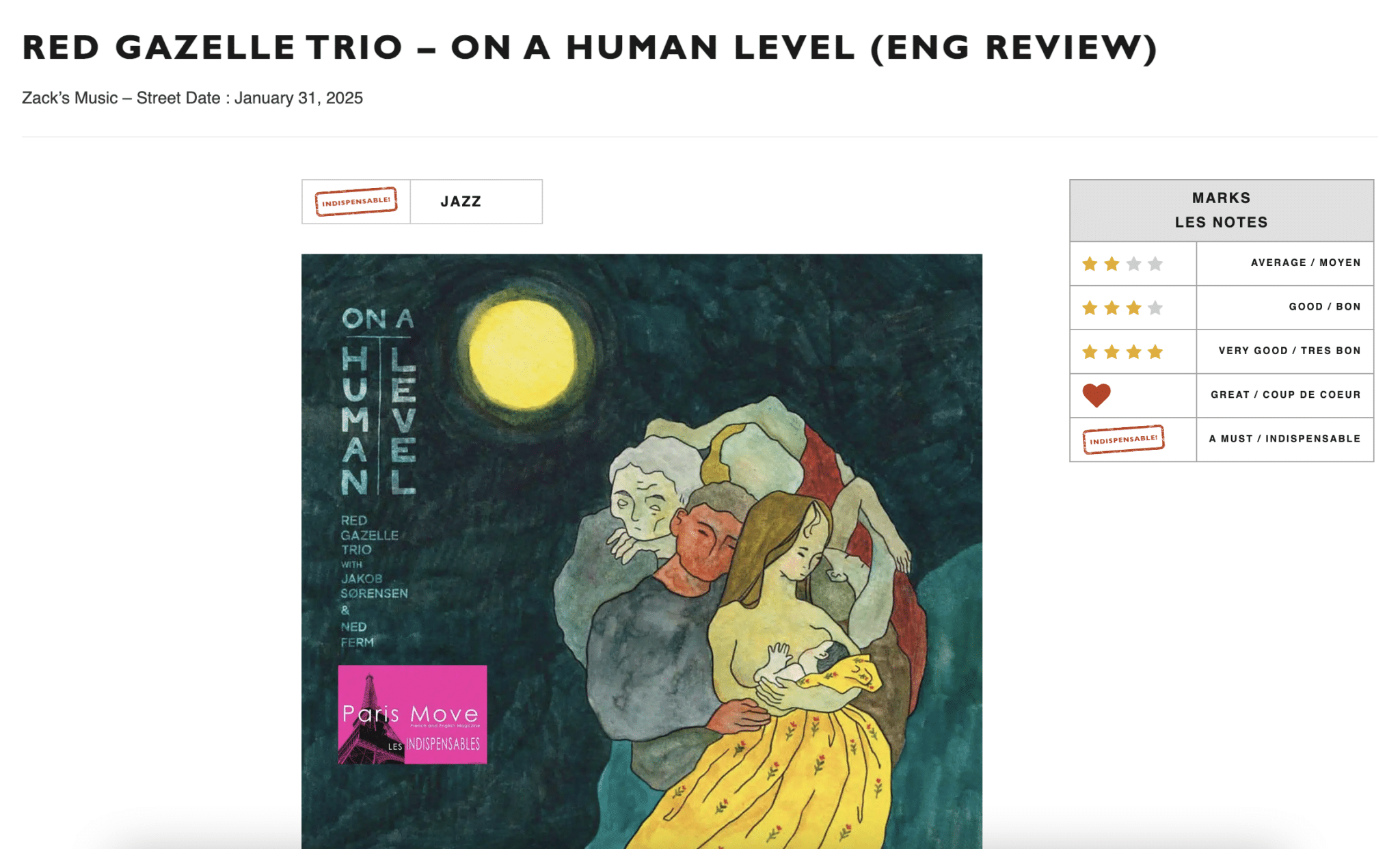
Task: Click the 'Great / Coup de Coeur' label
Action: click(x=1285, y=394)
